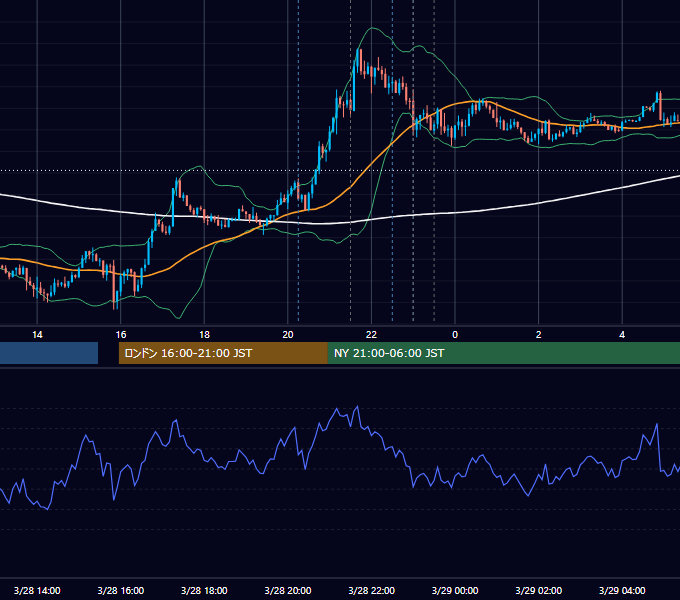Click the 3/29 00:00 date label
680x600 pixels.
[x=455, y=590]
